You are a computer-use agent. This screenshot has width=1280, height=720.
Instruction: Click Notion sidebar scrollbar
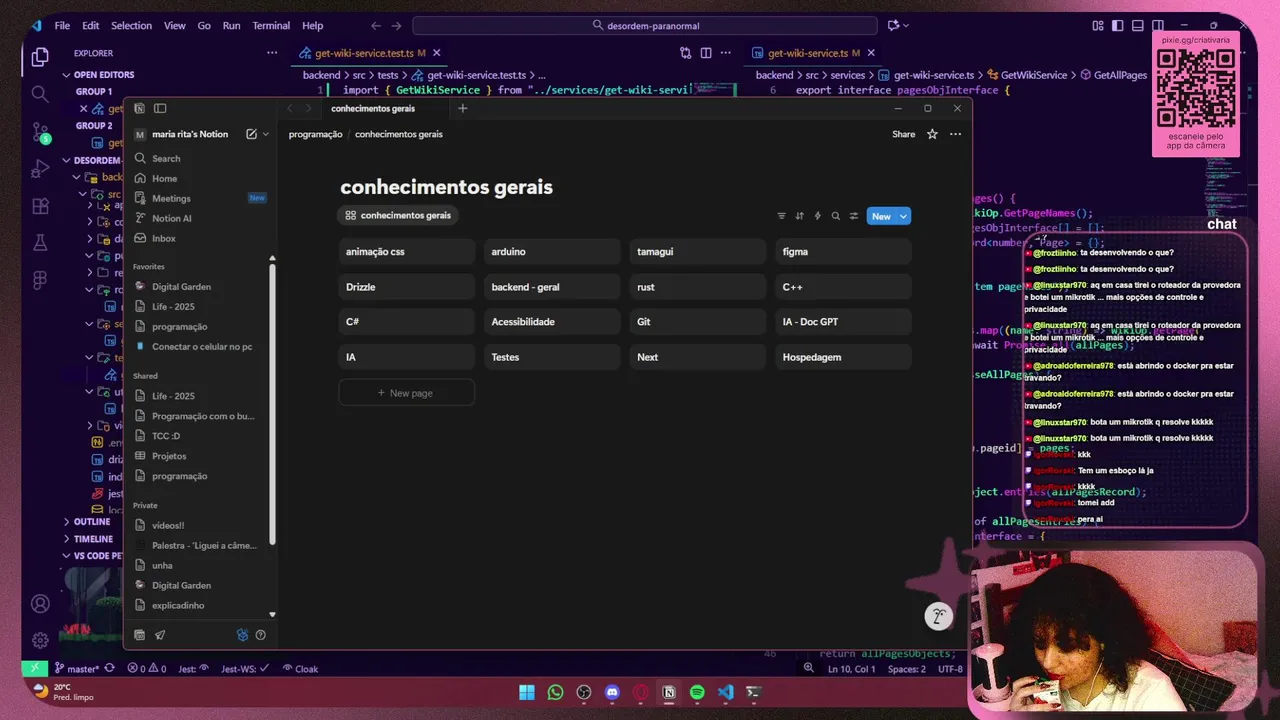[272, 405]
